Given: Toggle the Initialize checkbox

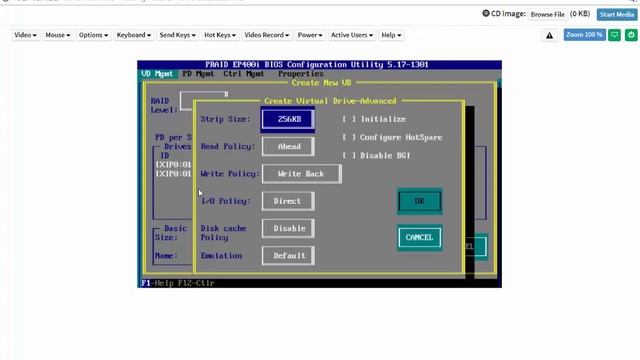Looking at the screenshot, I should click(x=349, y=119).
